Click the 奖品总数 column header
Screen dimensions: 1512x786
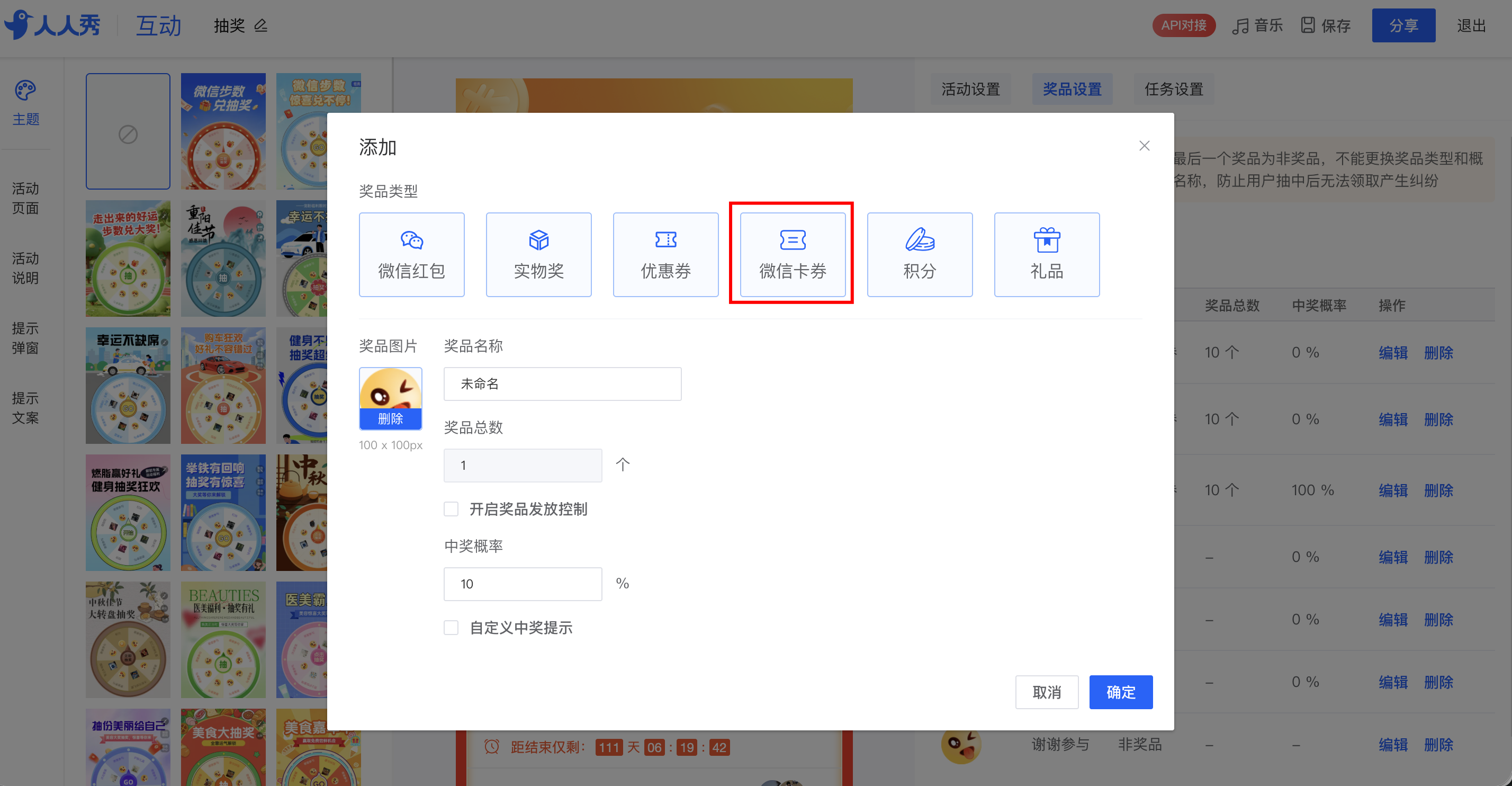point(1232,305)
